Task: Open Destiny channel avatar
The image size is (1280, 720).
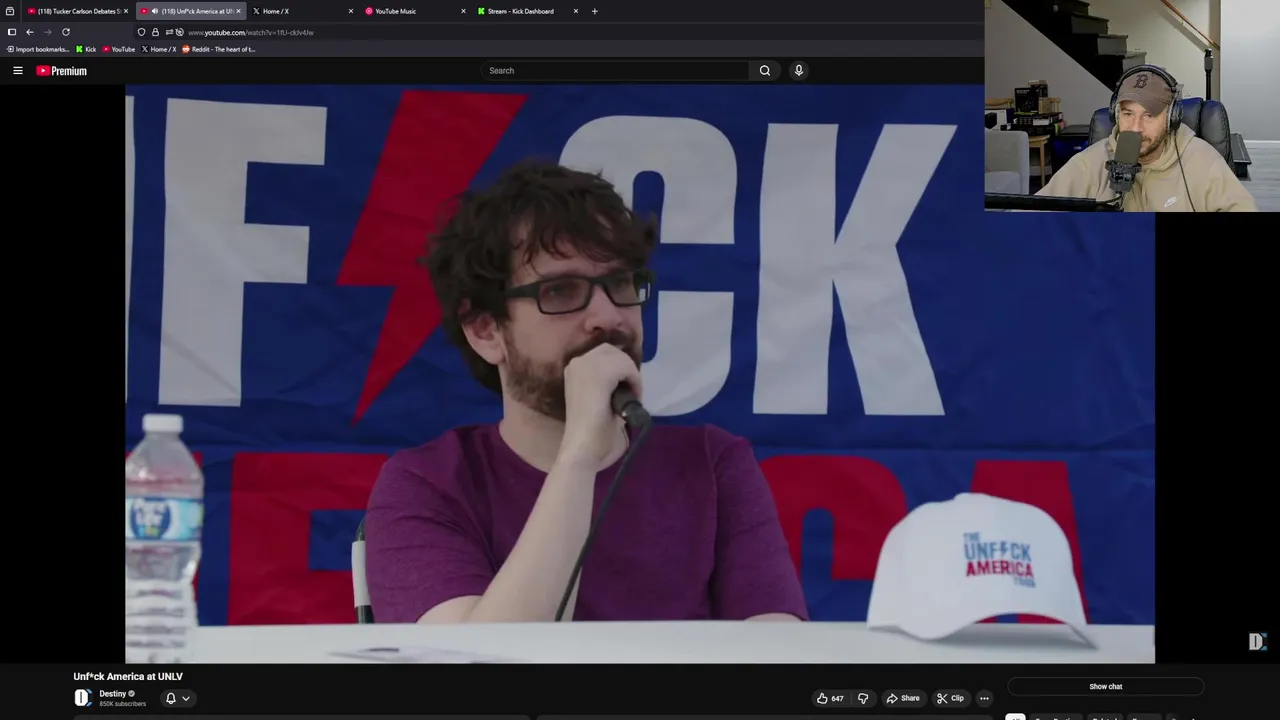Action: click(x=83, y=698)
